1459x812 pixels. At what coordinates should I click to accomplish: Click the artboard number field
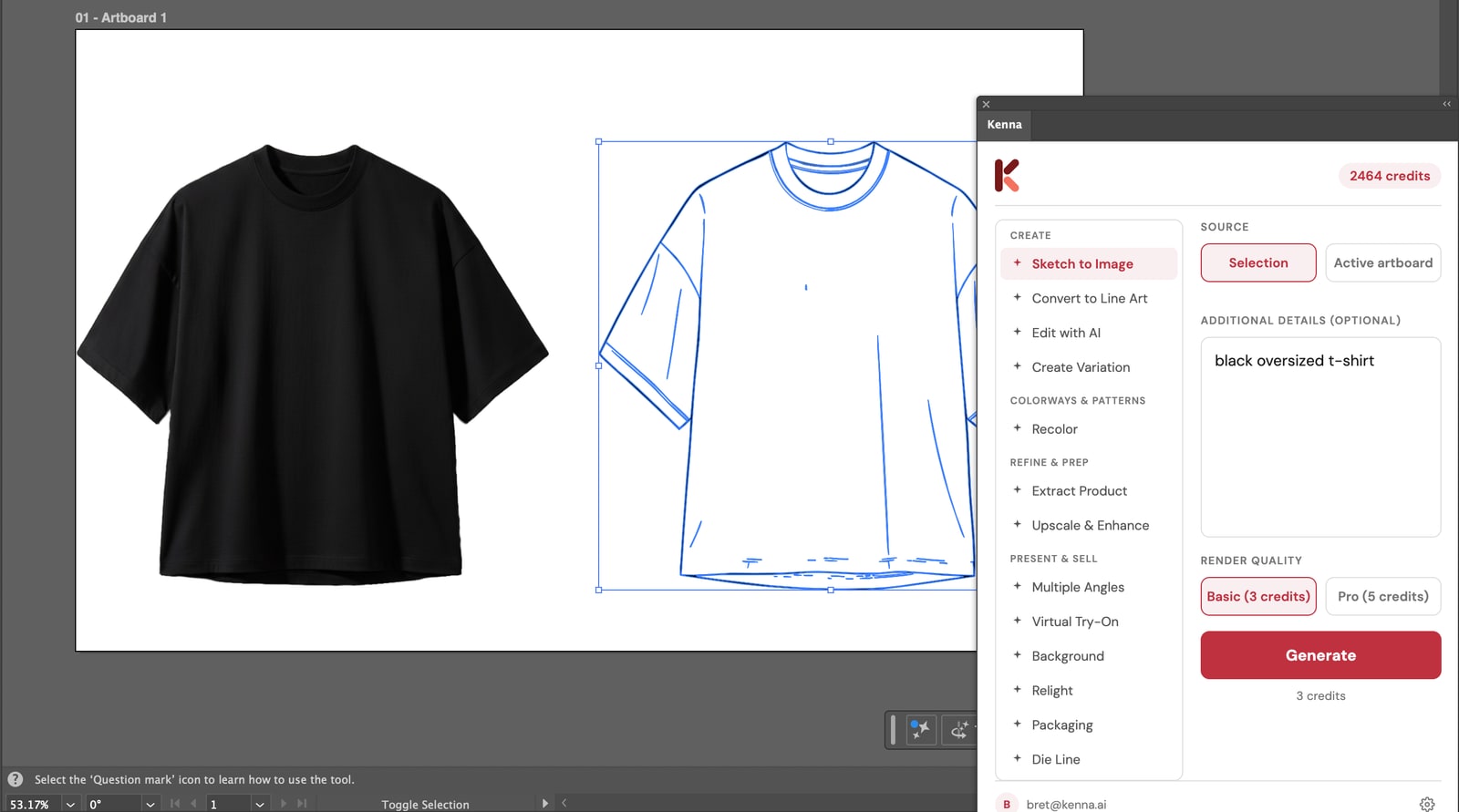click(x=228, y=805)
